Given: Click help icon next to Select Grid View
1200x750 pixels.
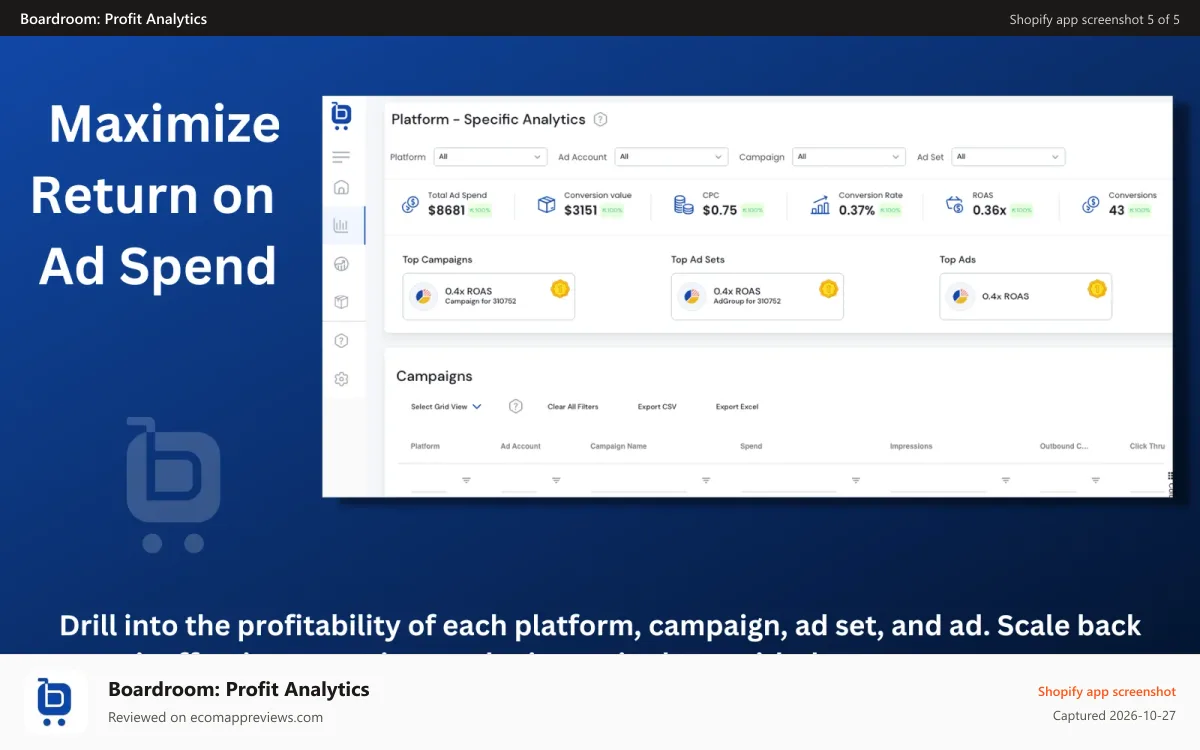Looking at the screenshot, I should pyautogui.click(x=516, y=406).
